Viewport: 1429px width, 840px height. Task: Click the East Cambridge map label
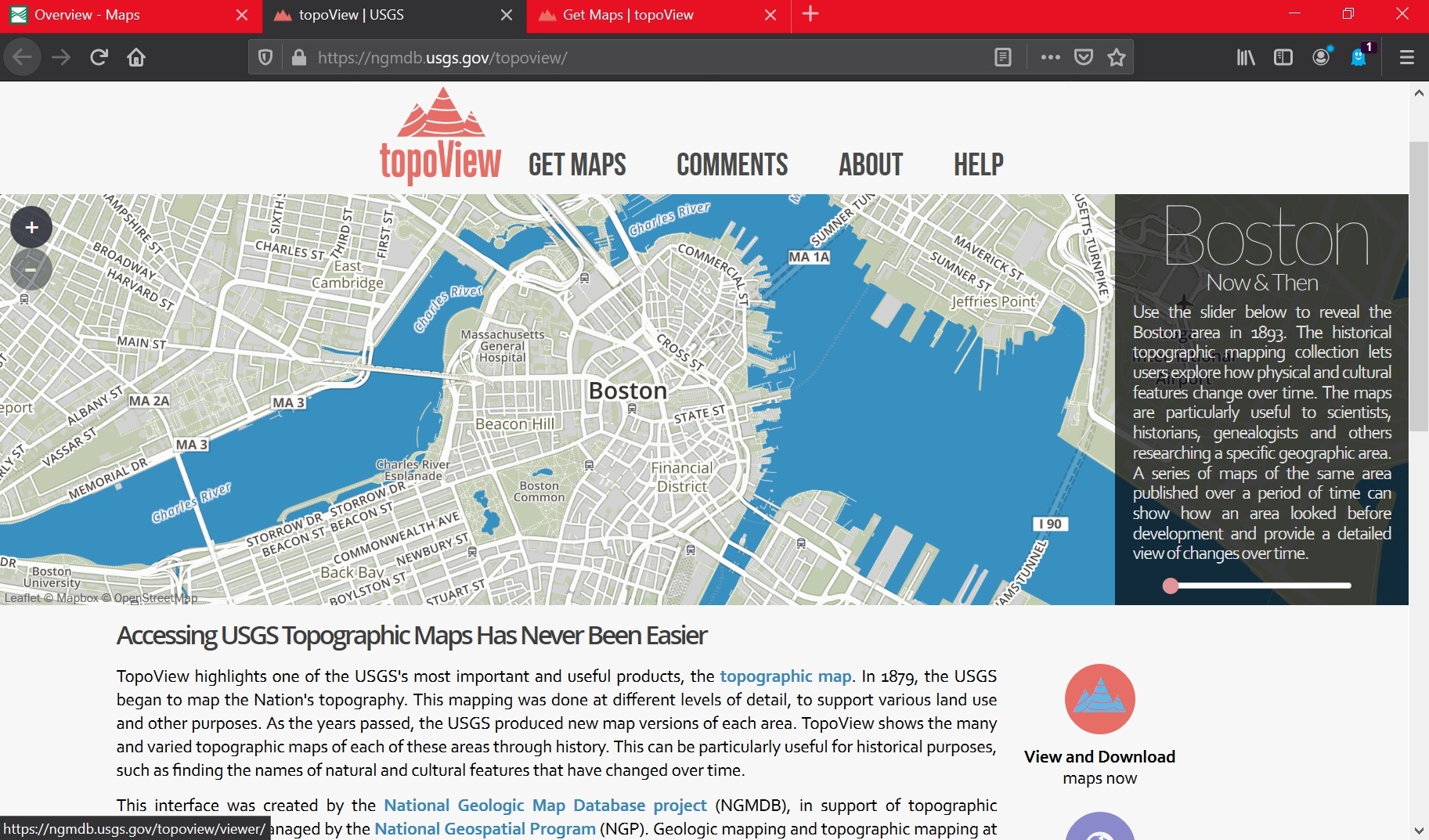coord(348,275)
